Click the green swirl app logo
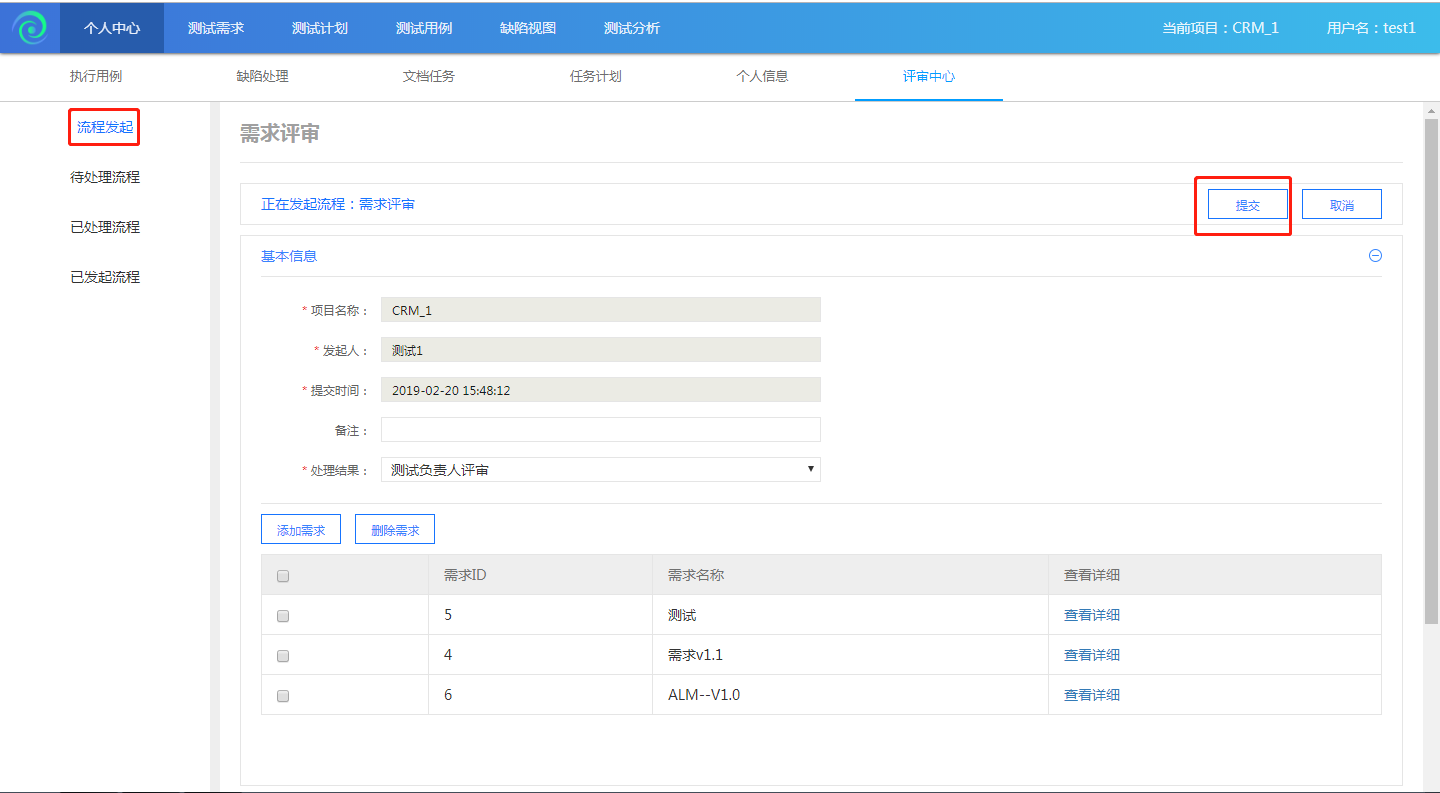 (x=30, y=28)
